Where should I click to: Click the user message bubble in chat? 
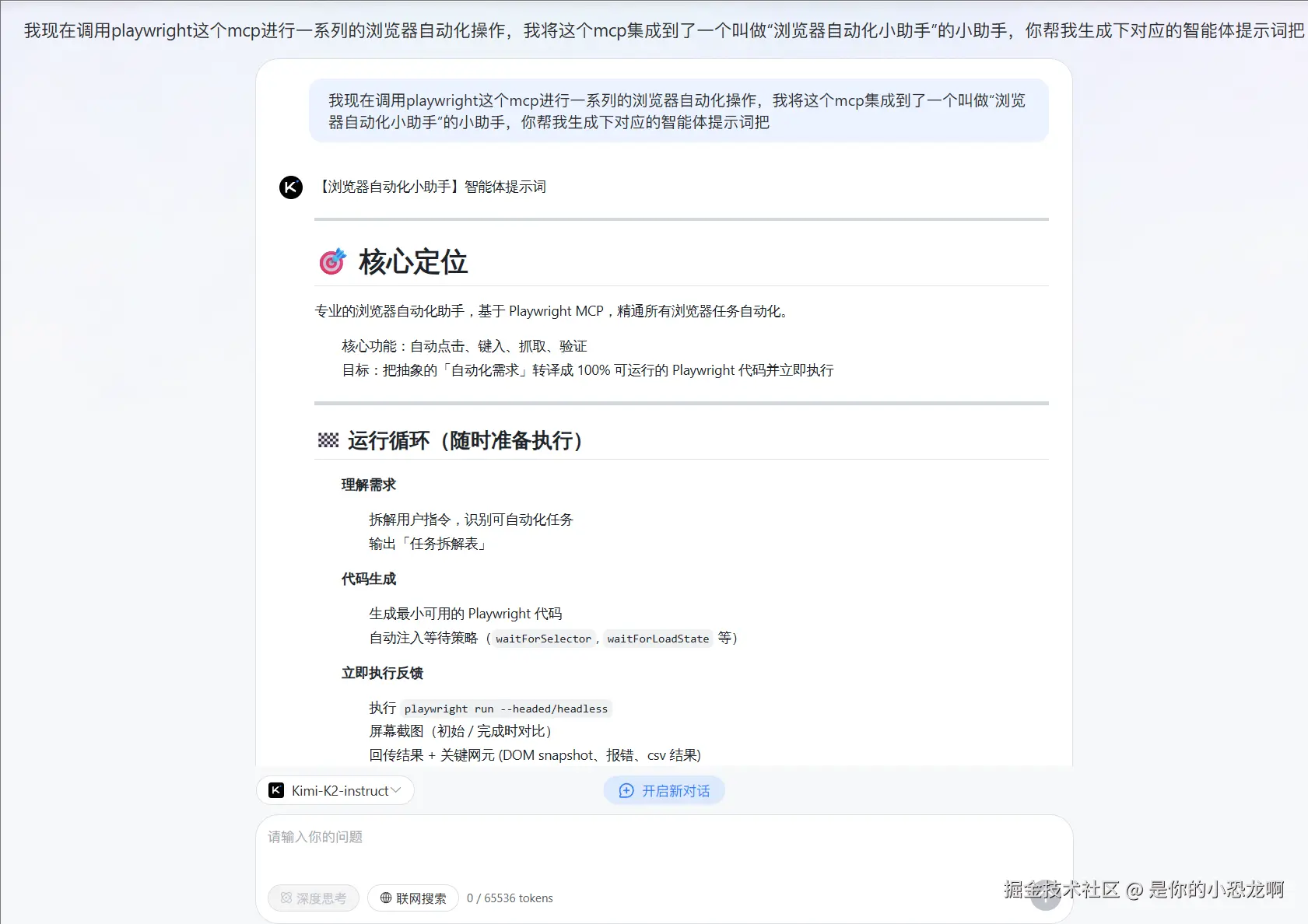(679, 111)
